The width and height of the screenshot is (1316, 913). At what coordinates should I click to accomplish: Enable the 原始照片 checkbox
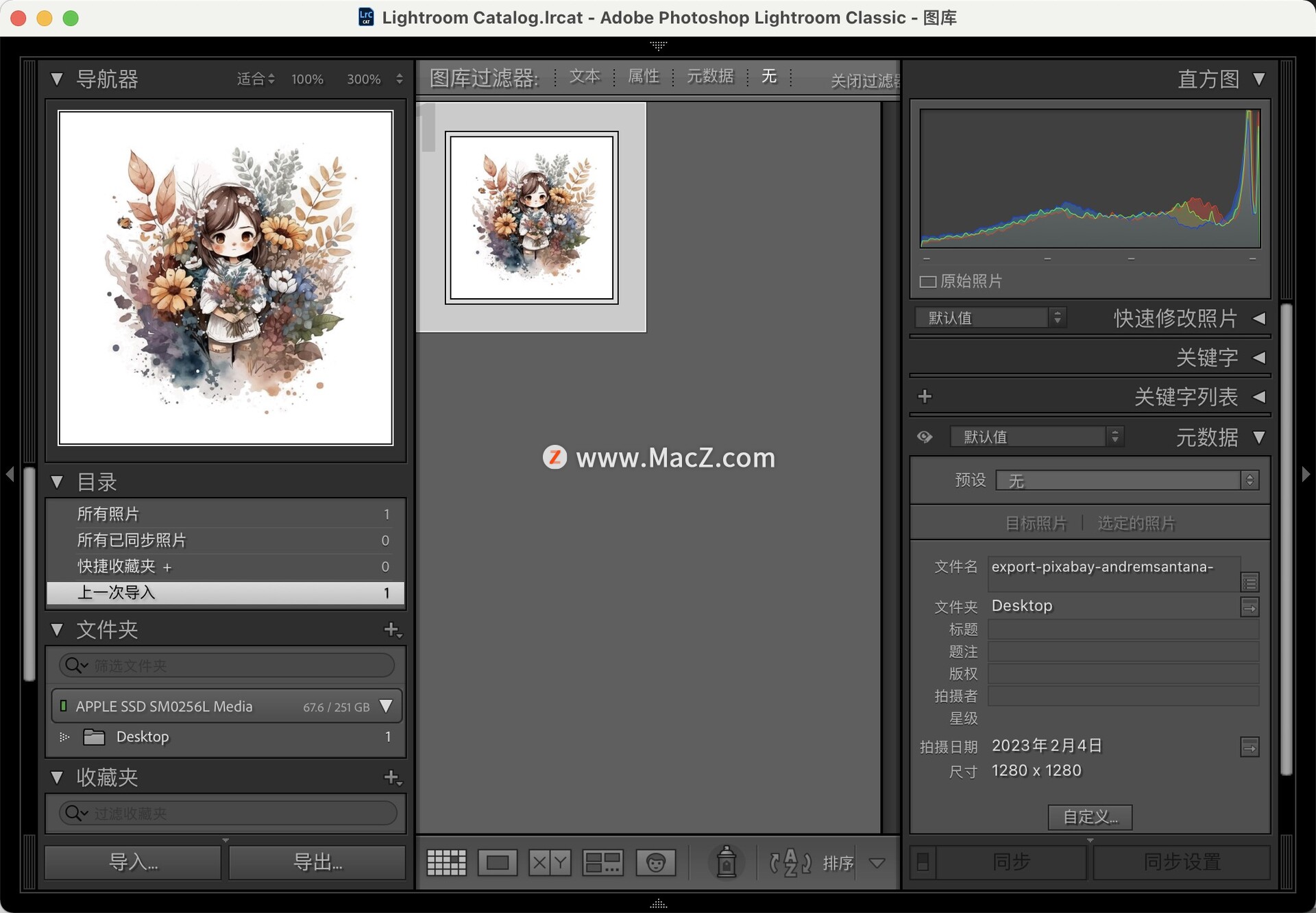[x=928, y=282]
